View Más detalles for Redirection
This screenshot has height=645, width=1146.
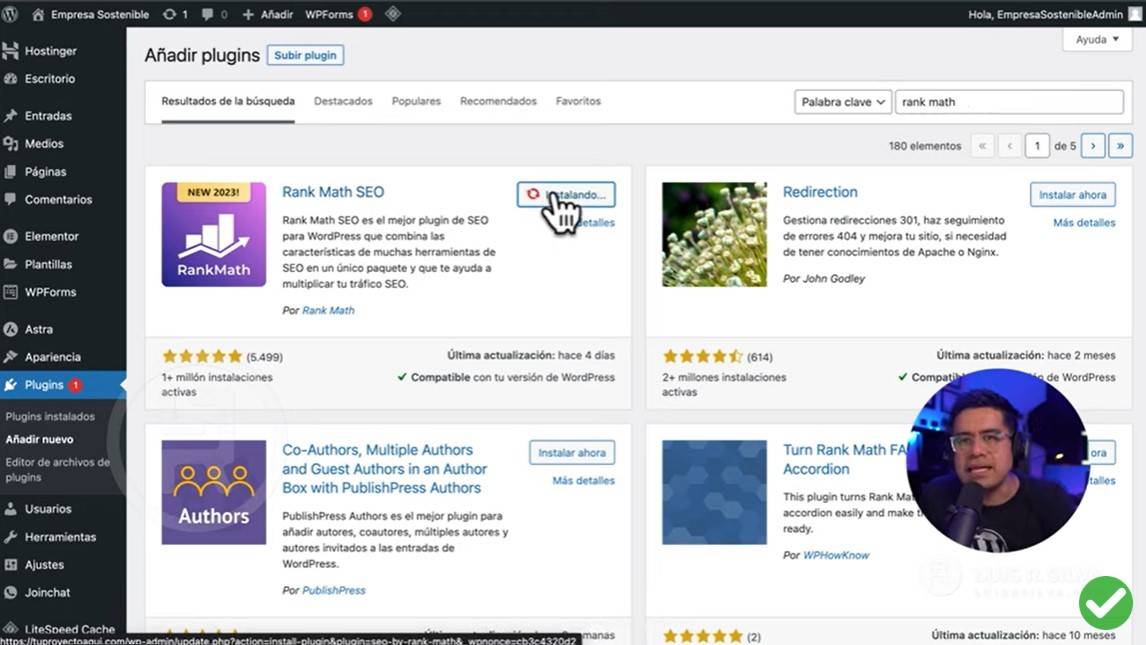pyautogui.click(x=1084, y=223)
